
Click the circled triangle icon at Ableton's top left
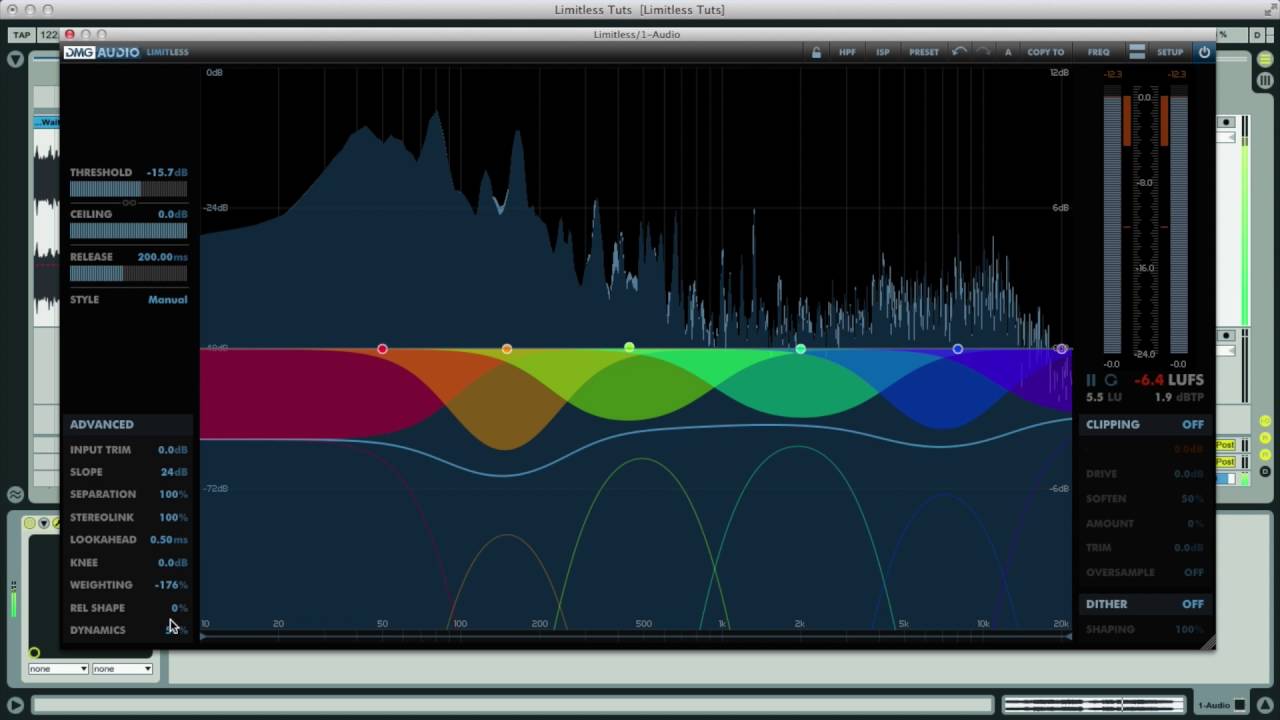(15, 60)
